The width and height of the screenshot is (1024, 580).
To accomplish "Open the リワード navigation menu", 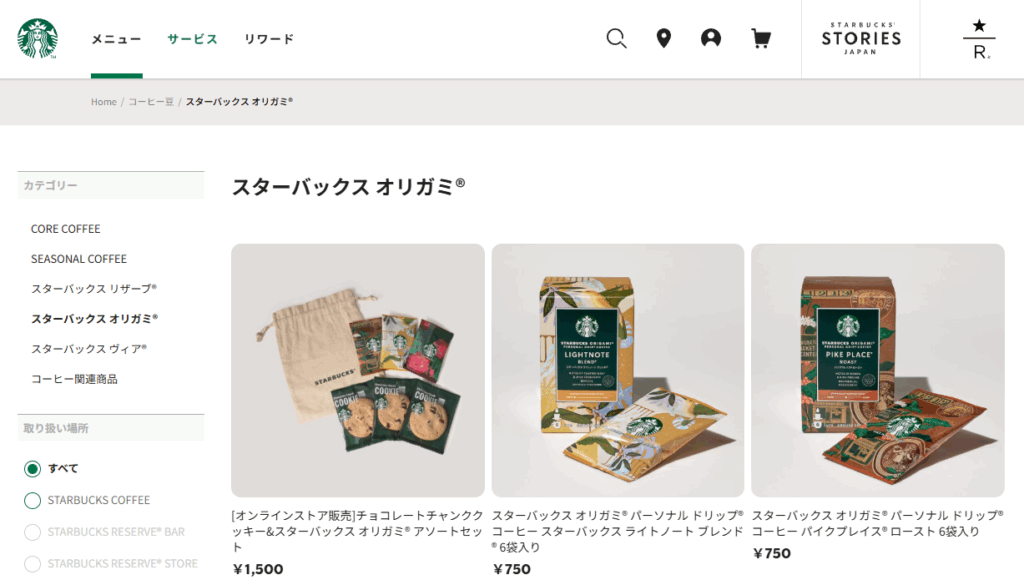I will pyautogui.click(x=269, y=39).
